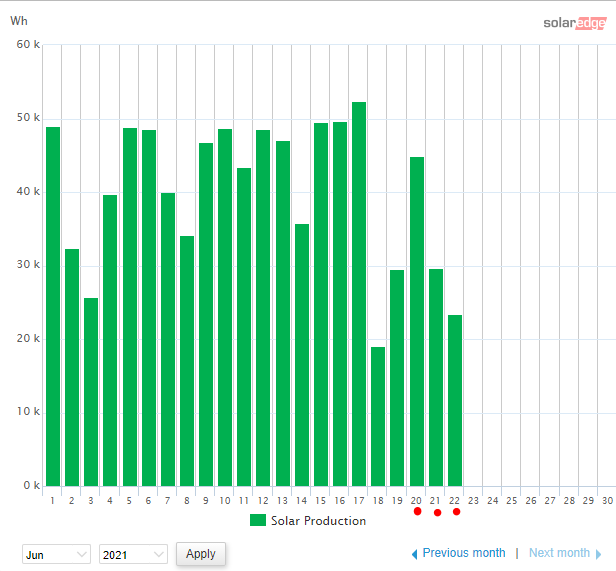Click the red dot under day 21
The image size is (616, 571).
point(437,513)
